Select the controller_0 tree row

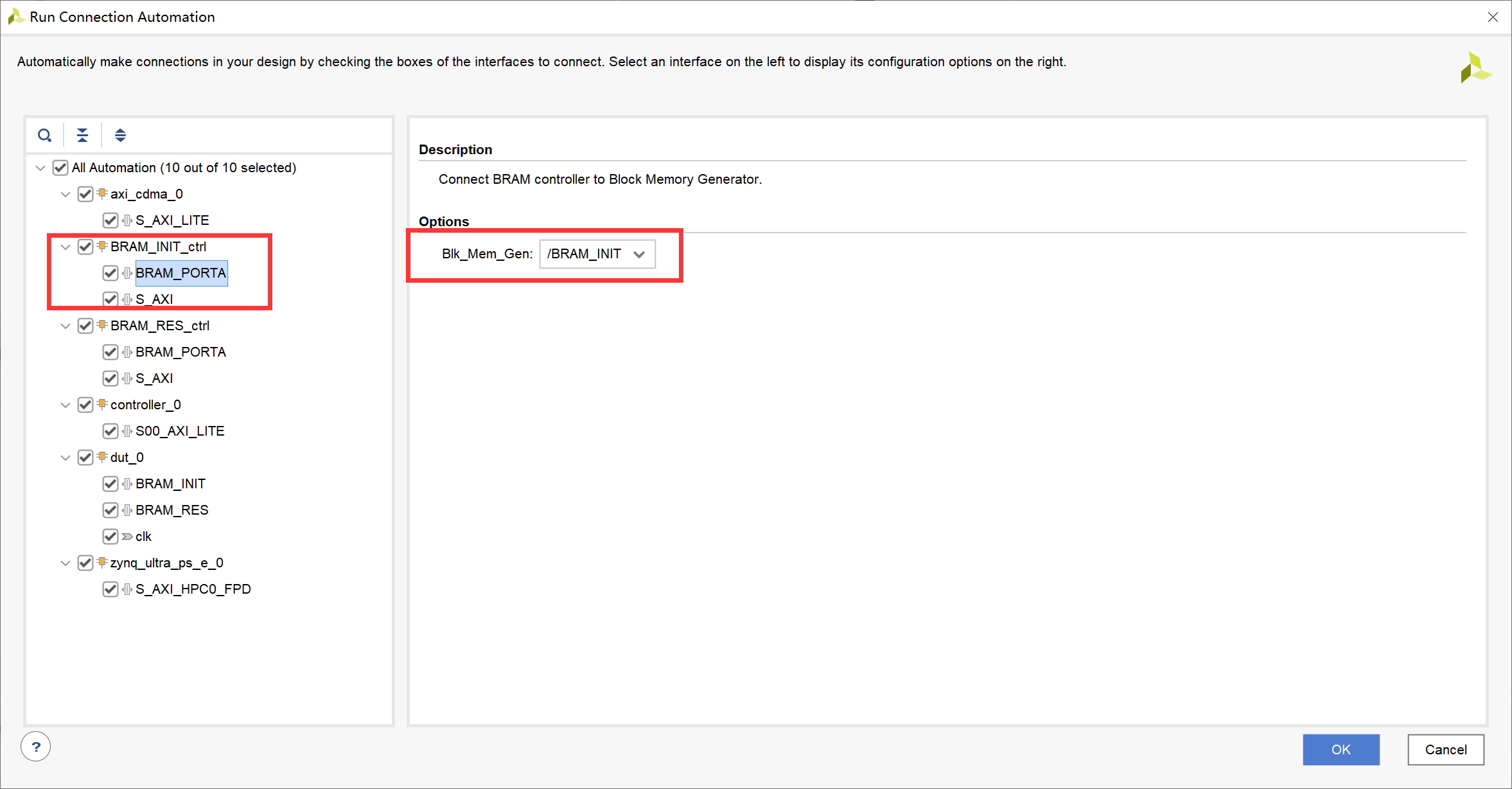[145, 405]
